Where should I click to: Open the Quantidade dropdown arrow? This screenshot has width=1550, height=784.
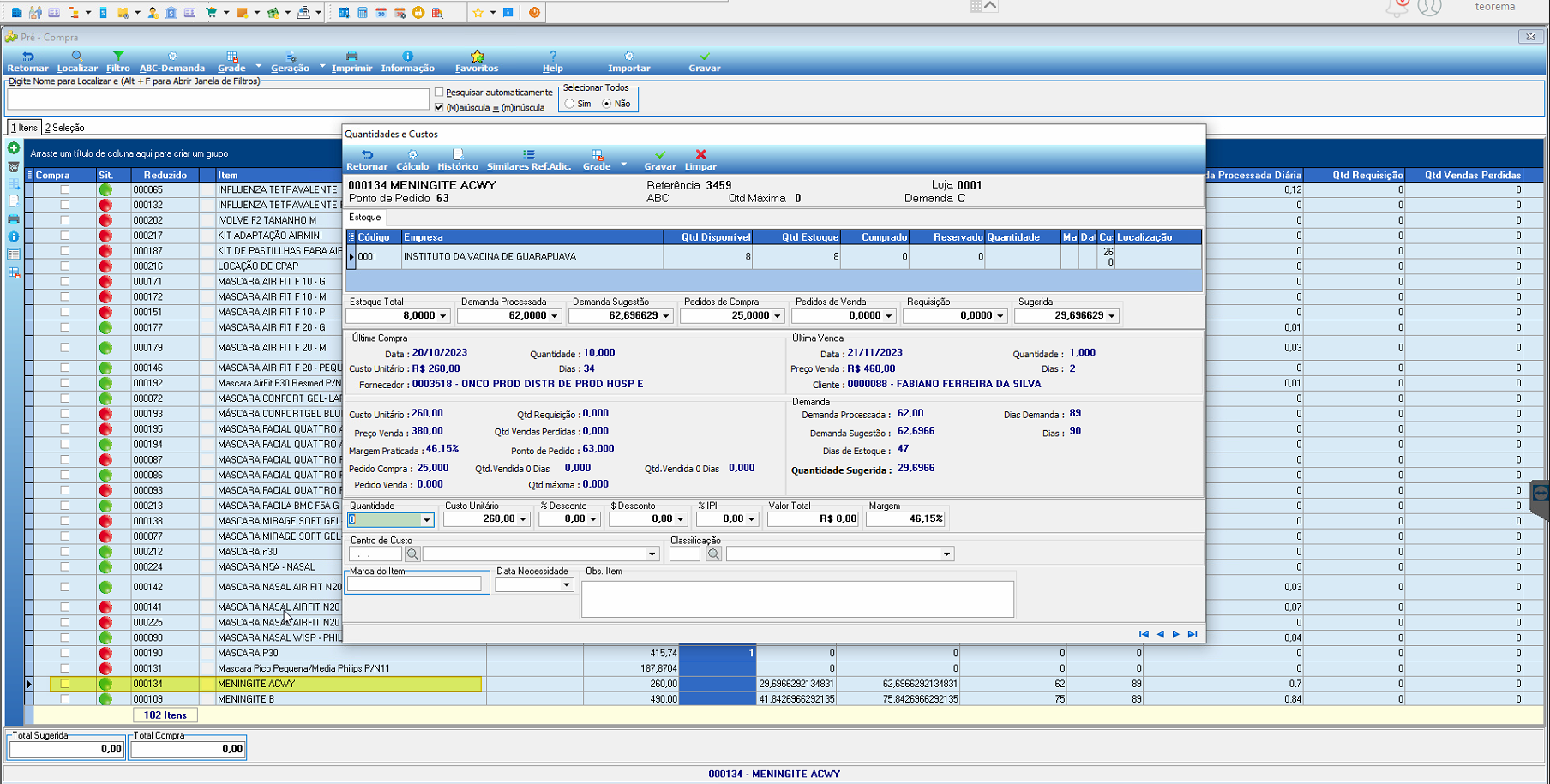point(426,520)
